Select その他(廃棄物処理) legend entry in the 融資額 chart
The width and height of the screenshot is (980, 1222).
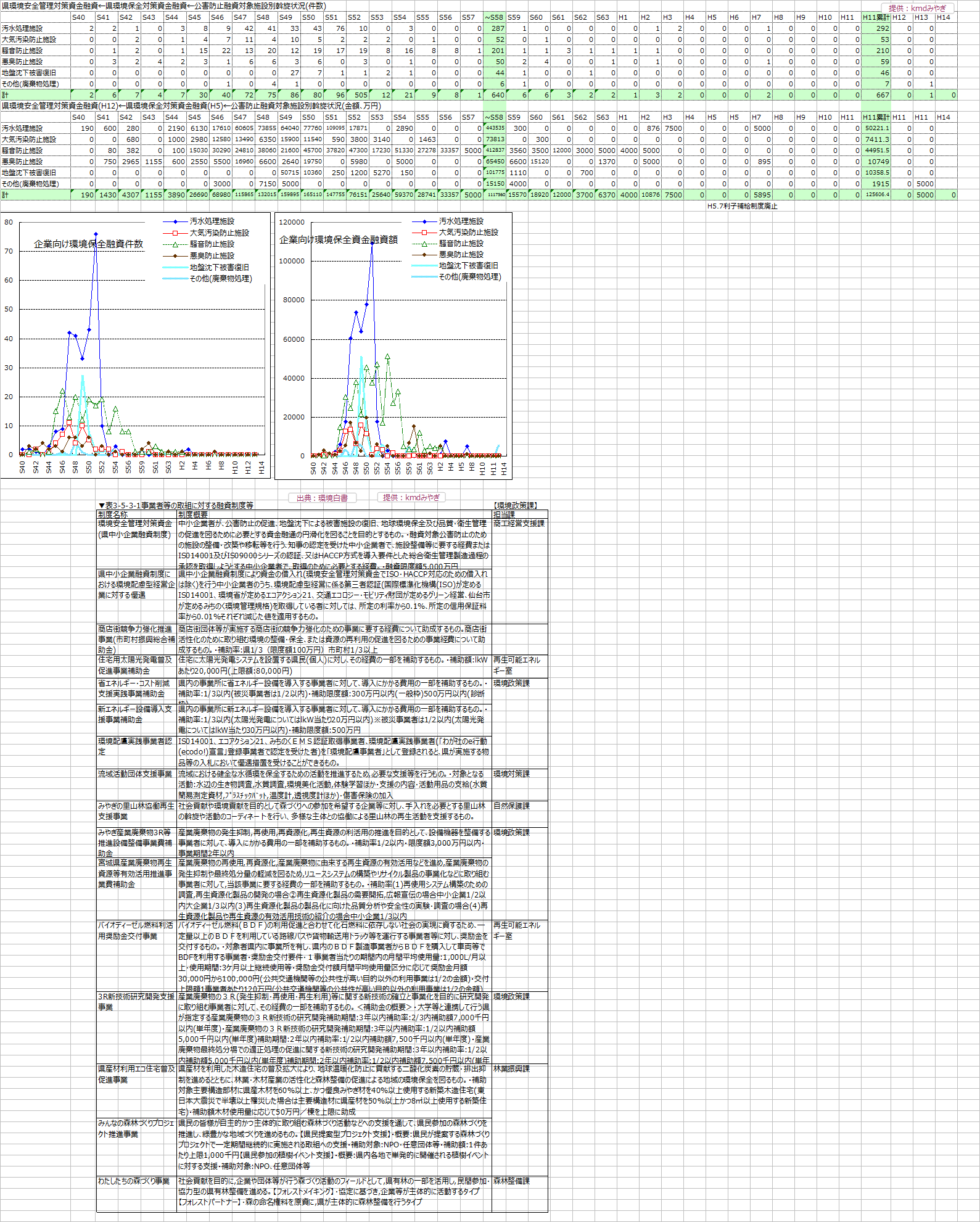[457, 277]
